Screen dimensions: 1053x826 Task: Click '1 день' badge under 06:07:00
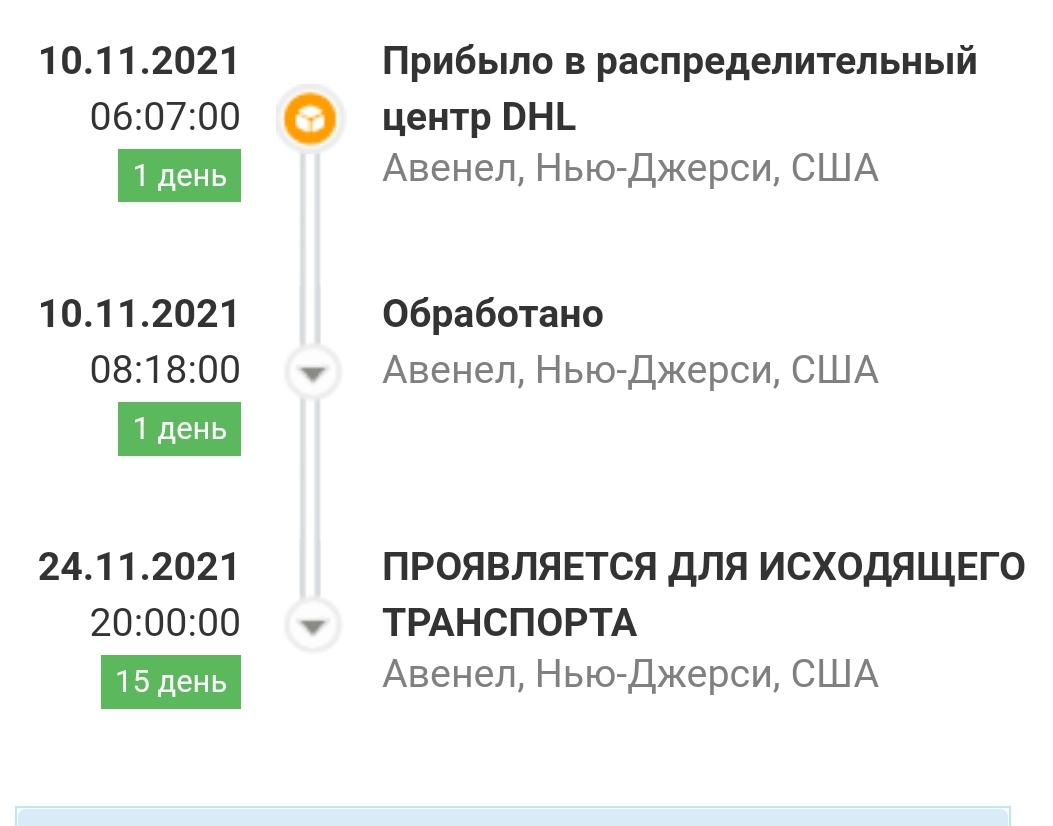tap(180, 176)
